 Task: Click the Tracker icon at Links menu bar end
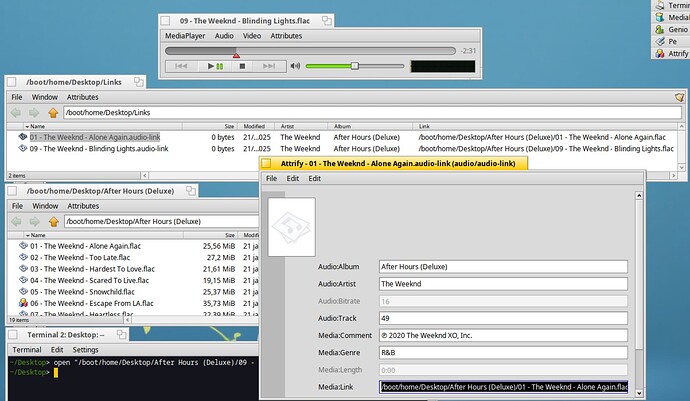679,97
